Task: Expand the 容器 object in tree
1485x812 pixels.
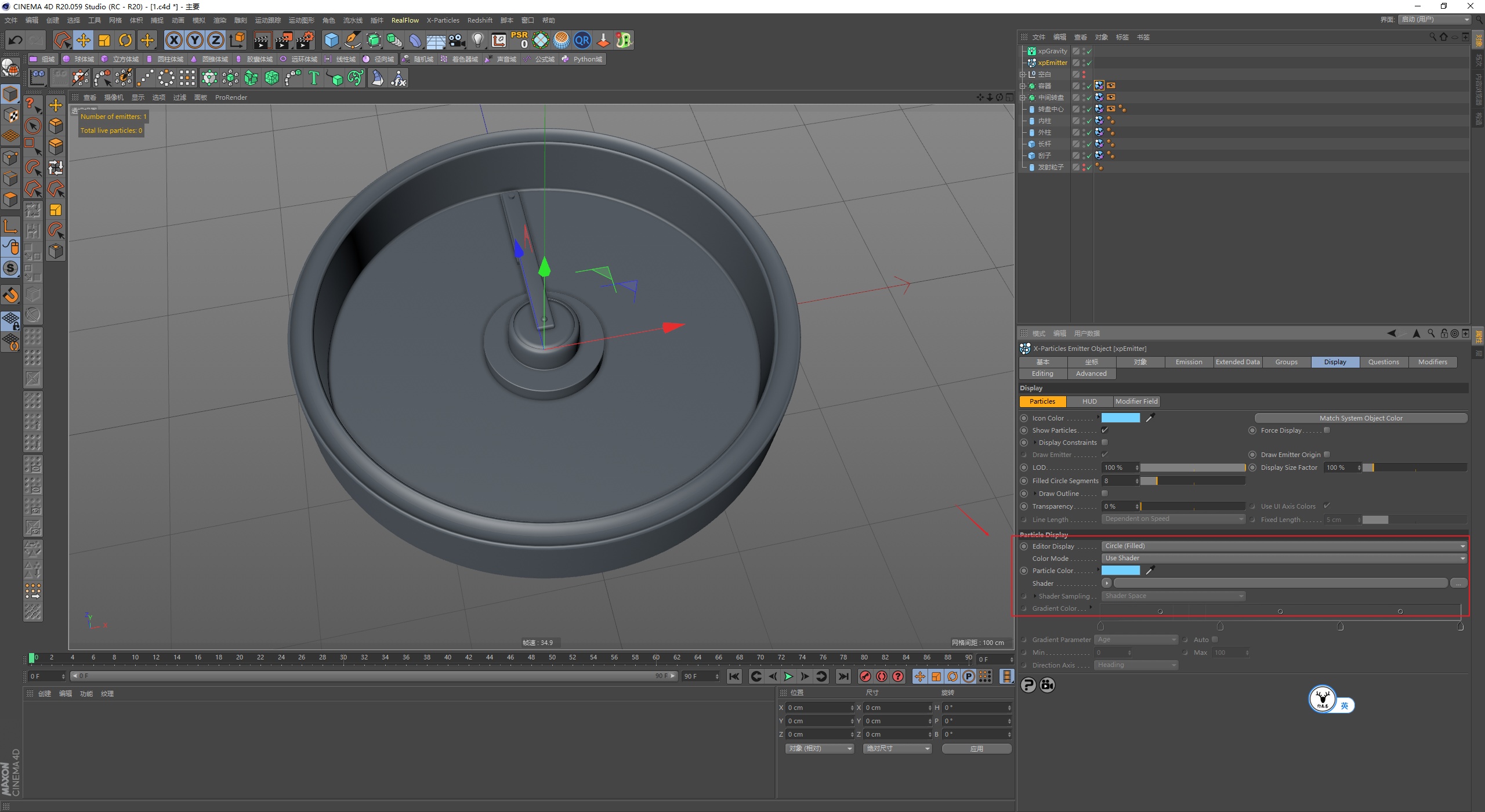Action: 1023,86
